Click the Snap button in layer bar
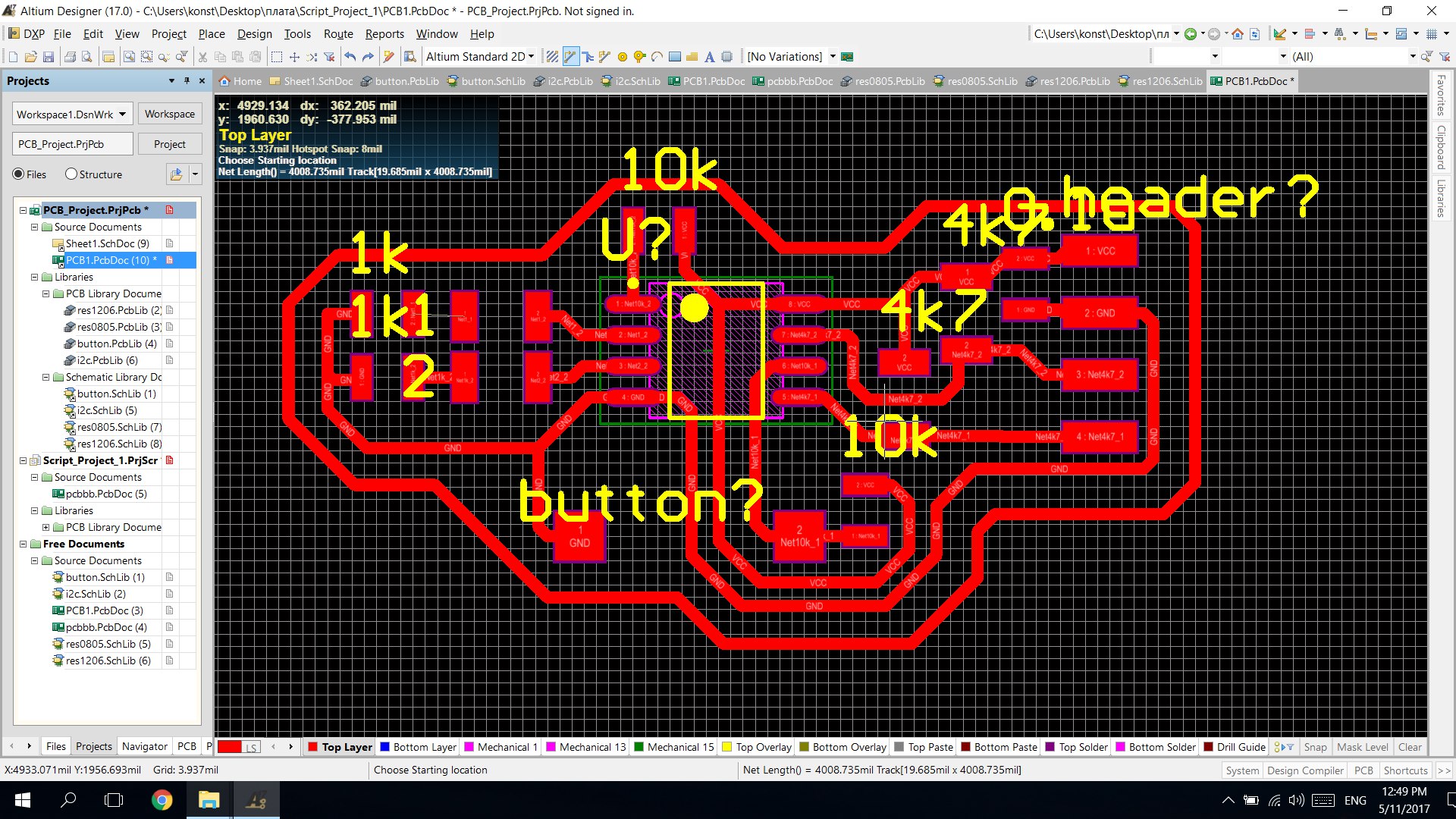1456x819 pixels. (x=1315, y=747)
